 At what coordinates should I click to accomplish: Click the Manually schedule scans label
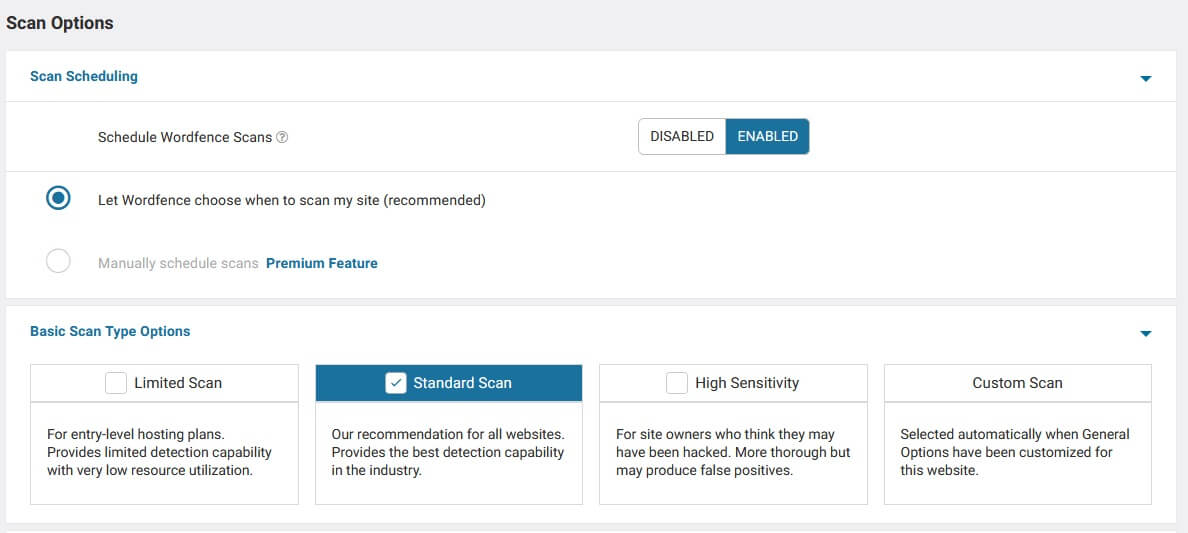(178, 264)
